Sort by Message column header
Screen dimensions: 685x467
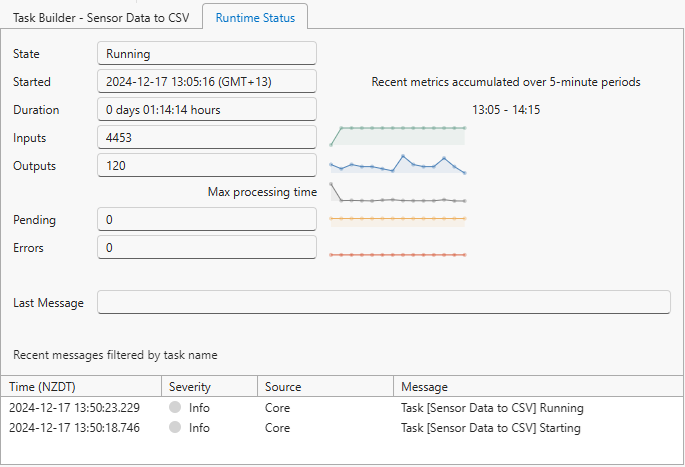coord(538,387)
